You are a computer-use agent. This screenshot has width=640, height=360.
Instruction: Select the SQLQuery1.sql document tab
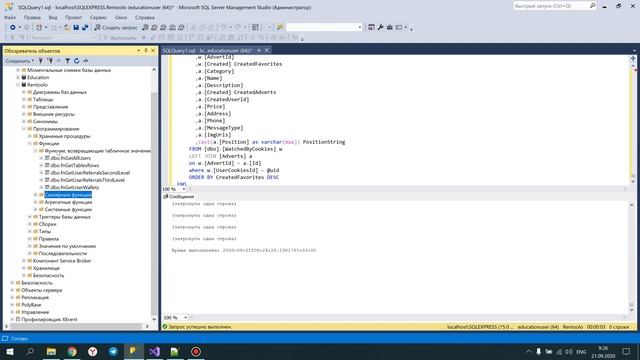click(x=207, y=51)
